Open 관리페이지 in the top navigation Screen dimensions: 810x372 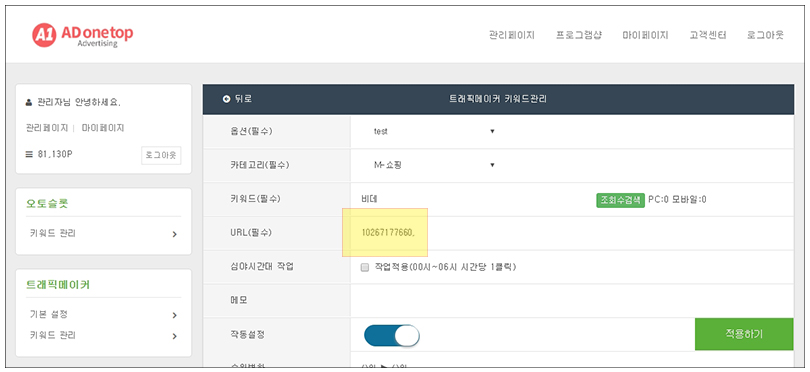click(511, 35)
